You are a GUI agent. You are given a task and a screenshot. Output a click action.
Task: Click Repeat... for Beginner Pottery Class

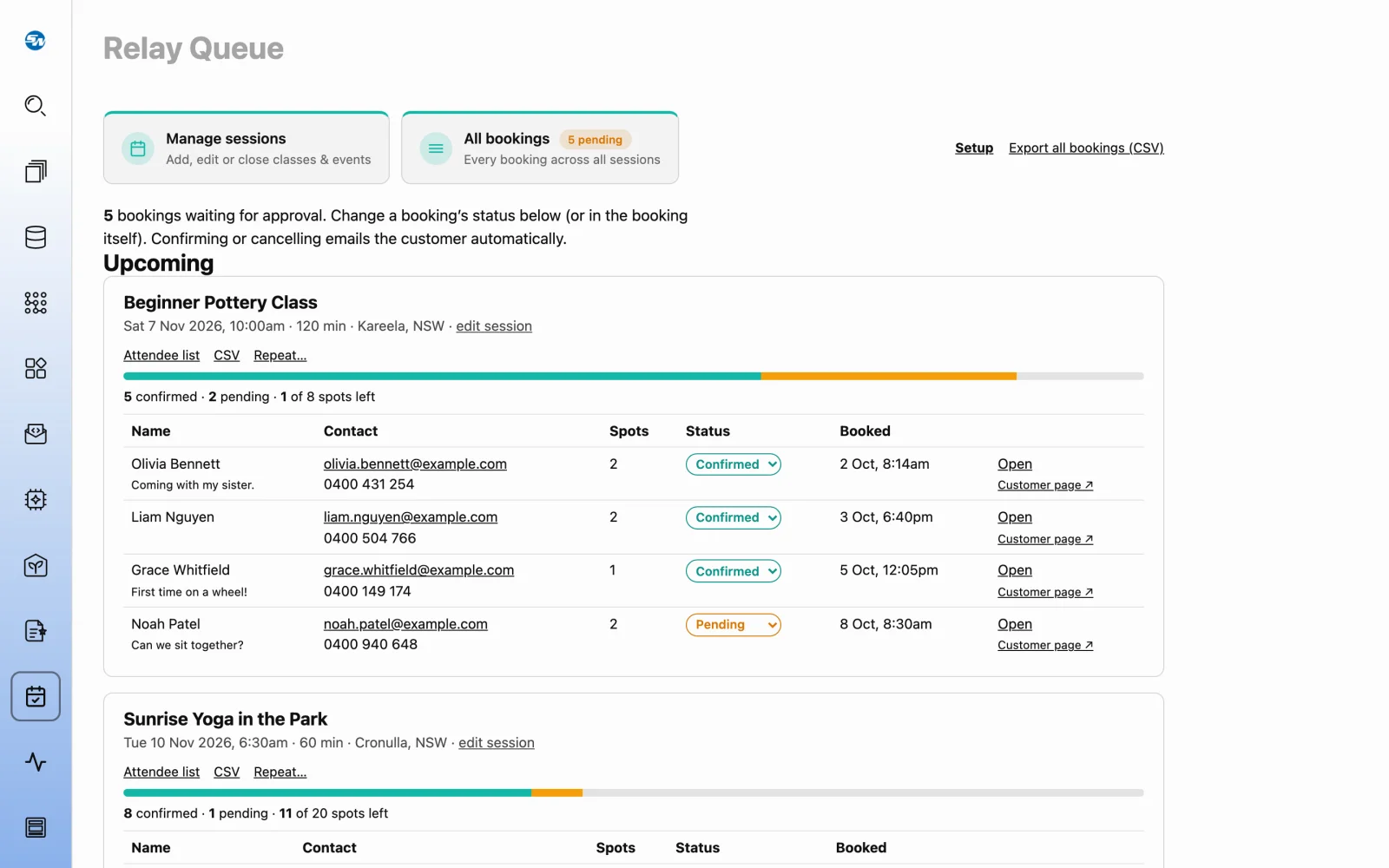tap(280, 355)
